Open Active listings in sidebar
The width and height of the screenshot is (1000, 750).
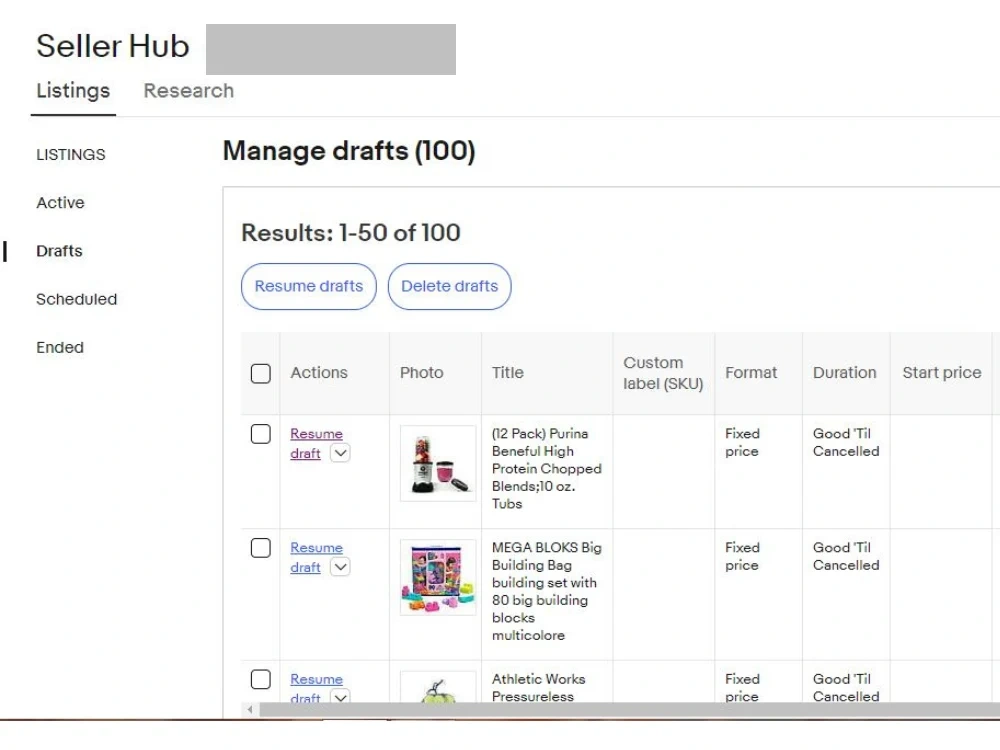click(60, 203)
